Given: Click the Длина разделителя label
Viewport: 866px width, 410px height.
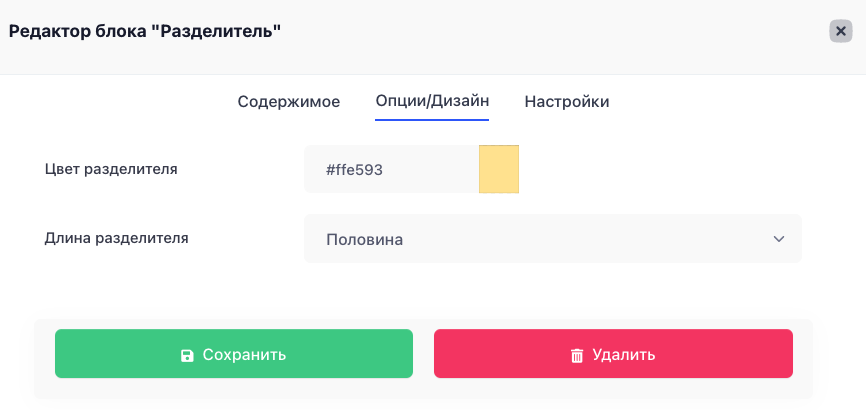Looking at the screenshot, I should coord(117,239).
